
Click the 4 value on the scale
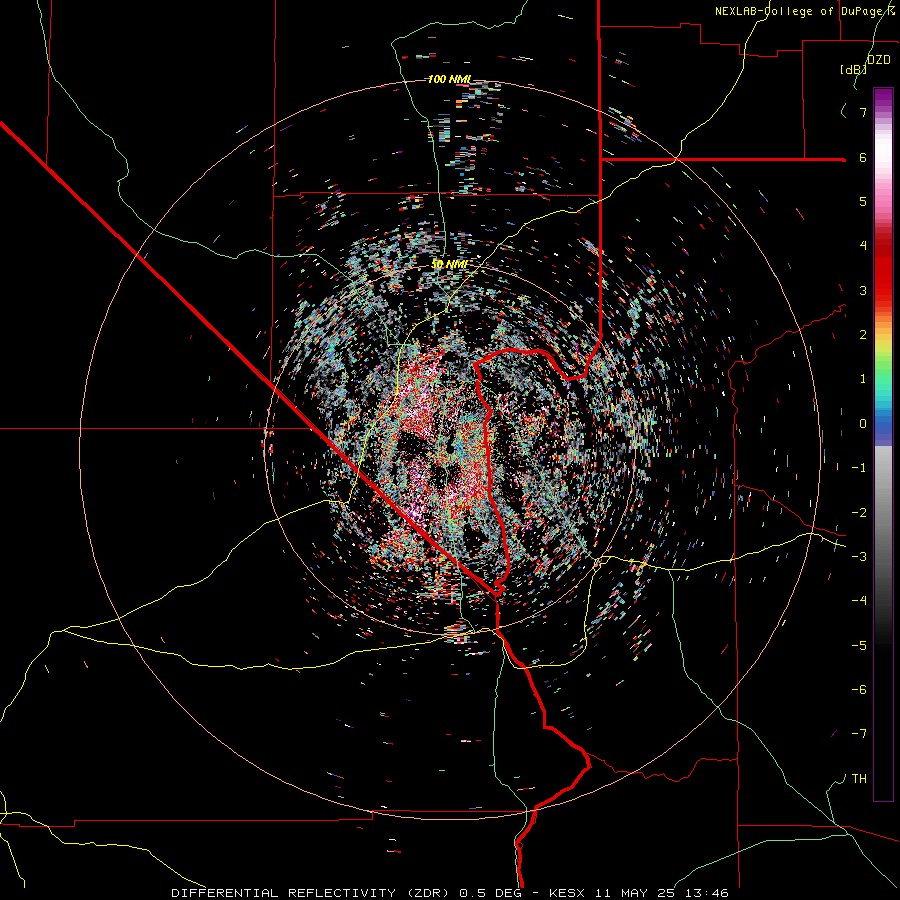(x=863, y=245)
